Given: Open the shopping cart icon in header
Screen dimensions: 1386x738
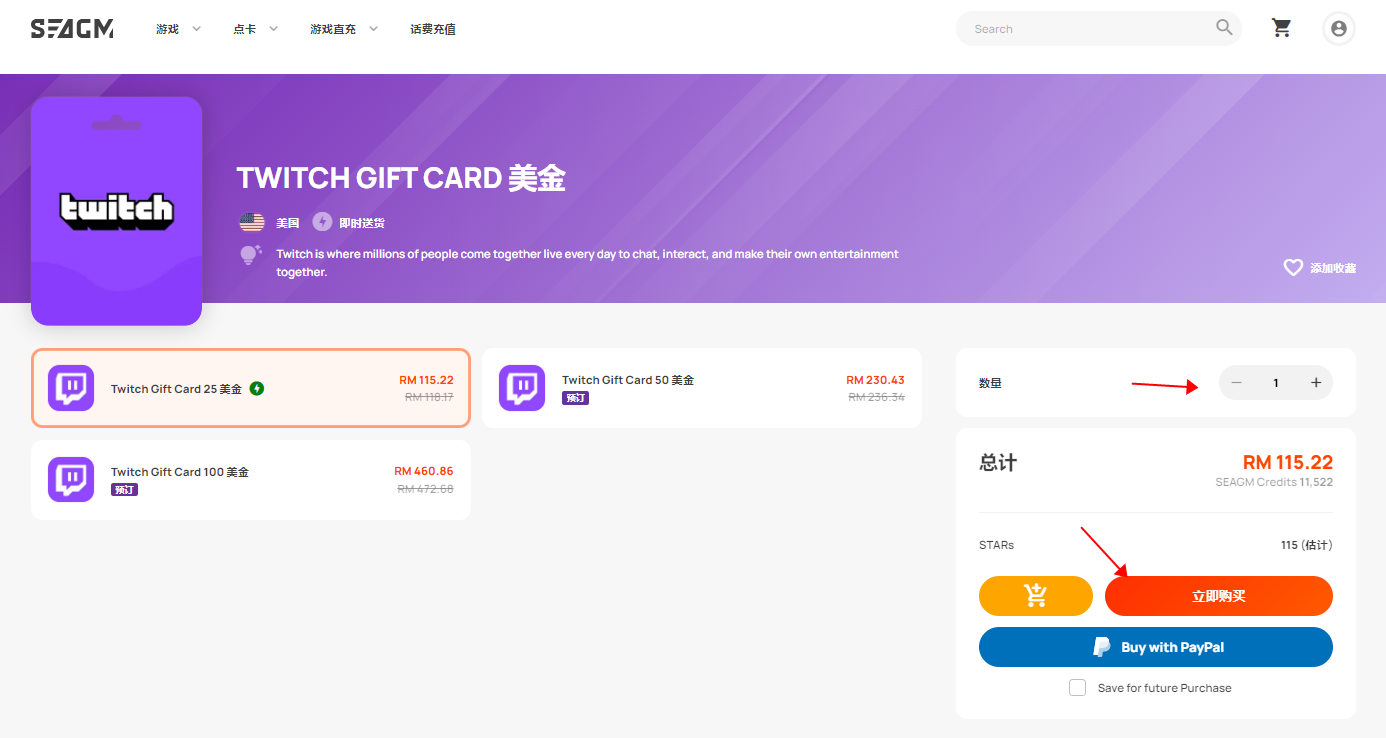Looking at the screenshot, I should point(1281,28).
